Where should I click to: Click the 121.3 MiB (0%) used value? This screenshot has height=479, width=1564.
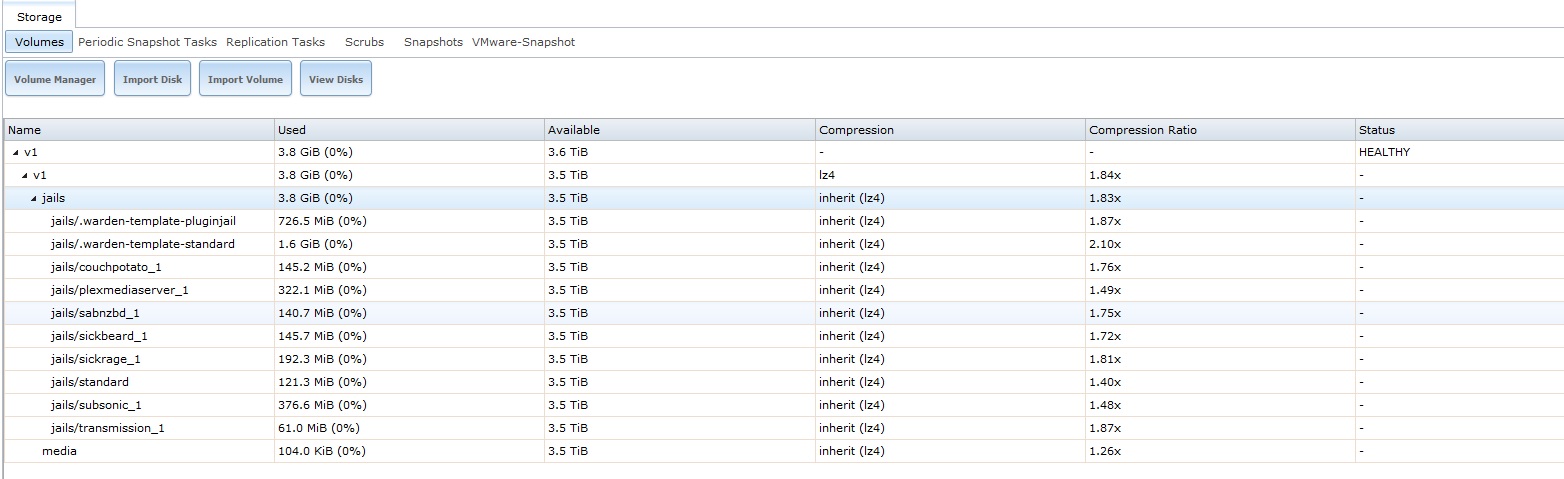(x=322, y=382)
